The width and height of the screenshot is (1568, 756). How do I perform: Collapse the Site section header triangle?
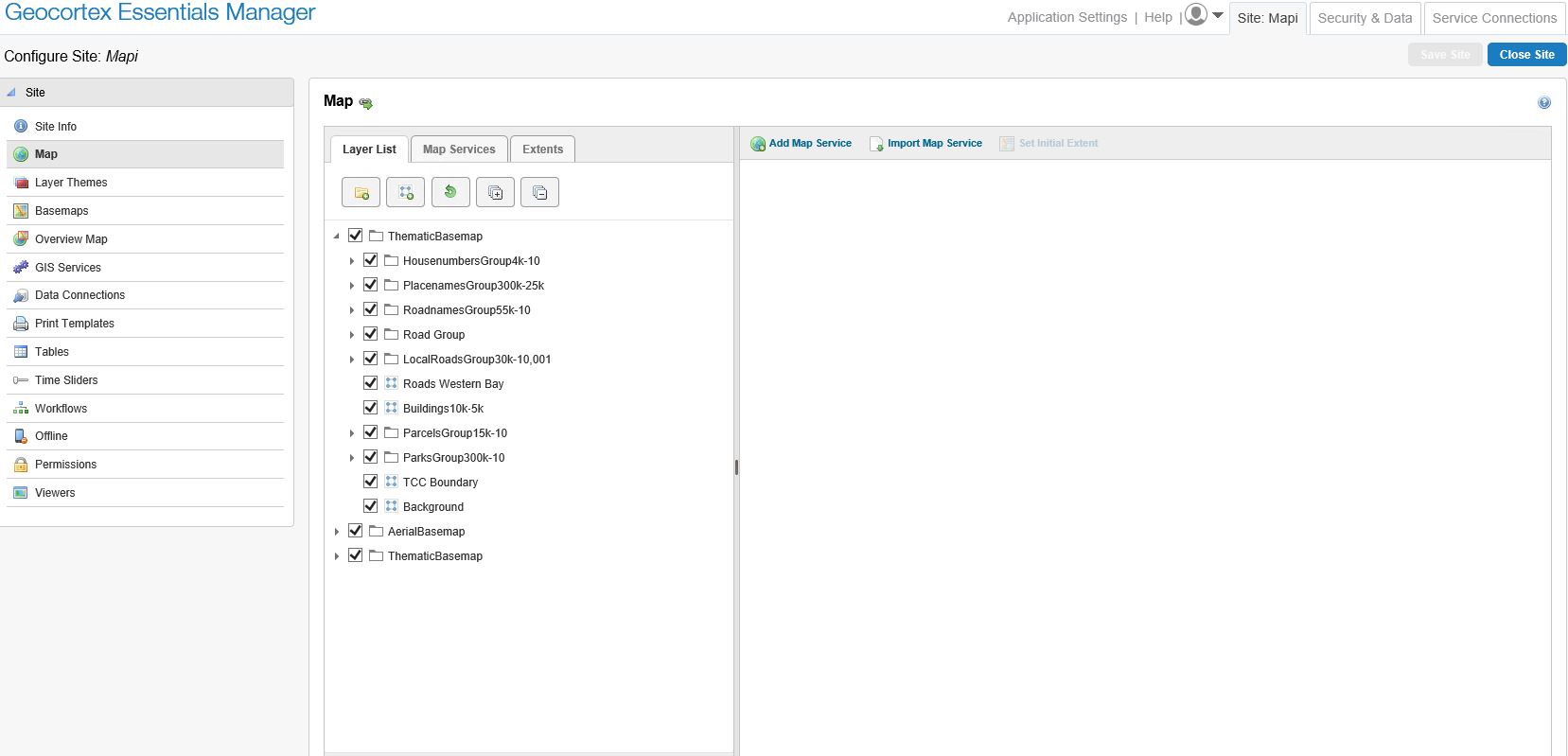click(11, 93)
